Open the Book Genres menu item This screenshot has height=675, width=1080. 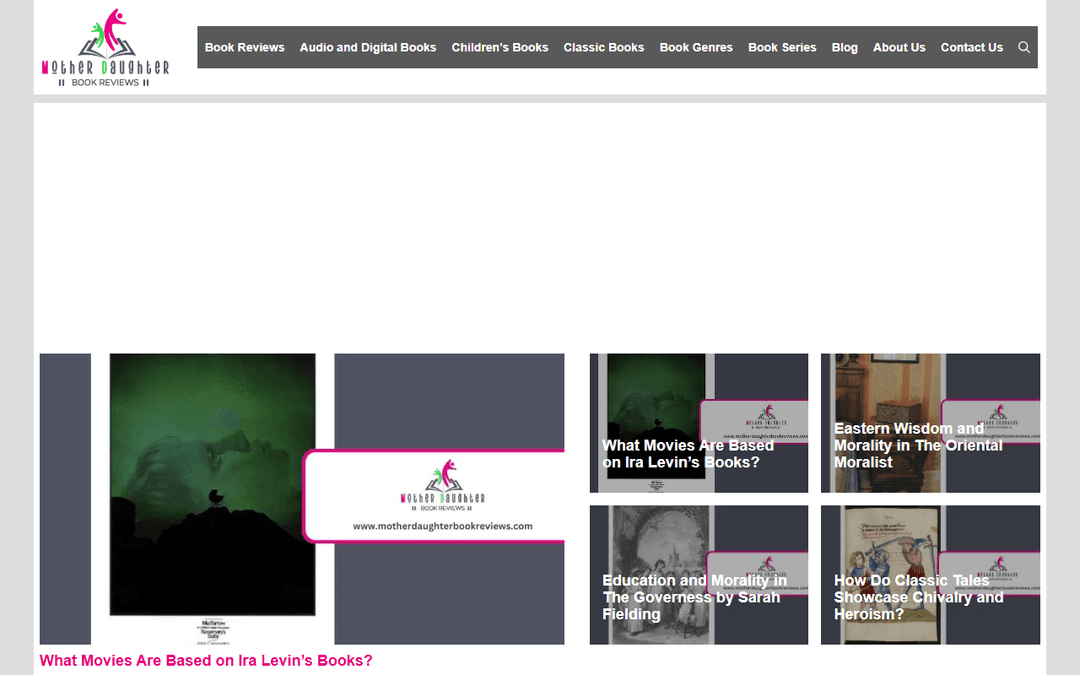pyautogui.click(x=696, y=48)
